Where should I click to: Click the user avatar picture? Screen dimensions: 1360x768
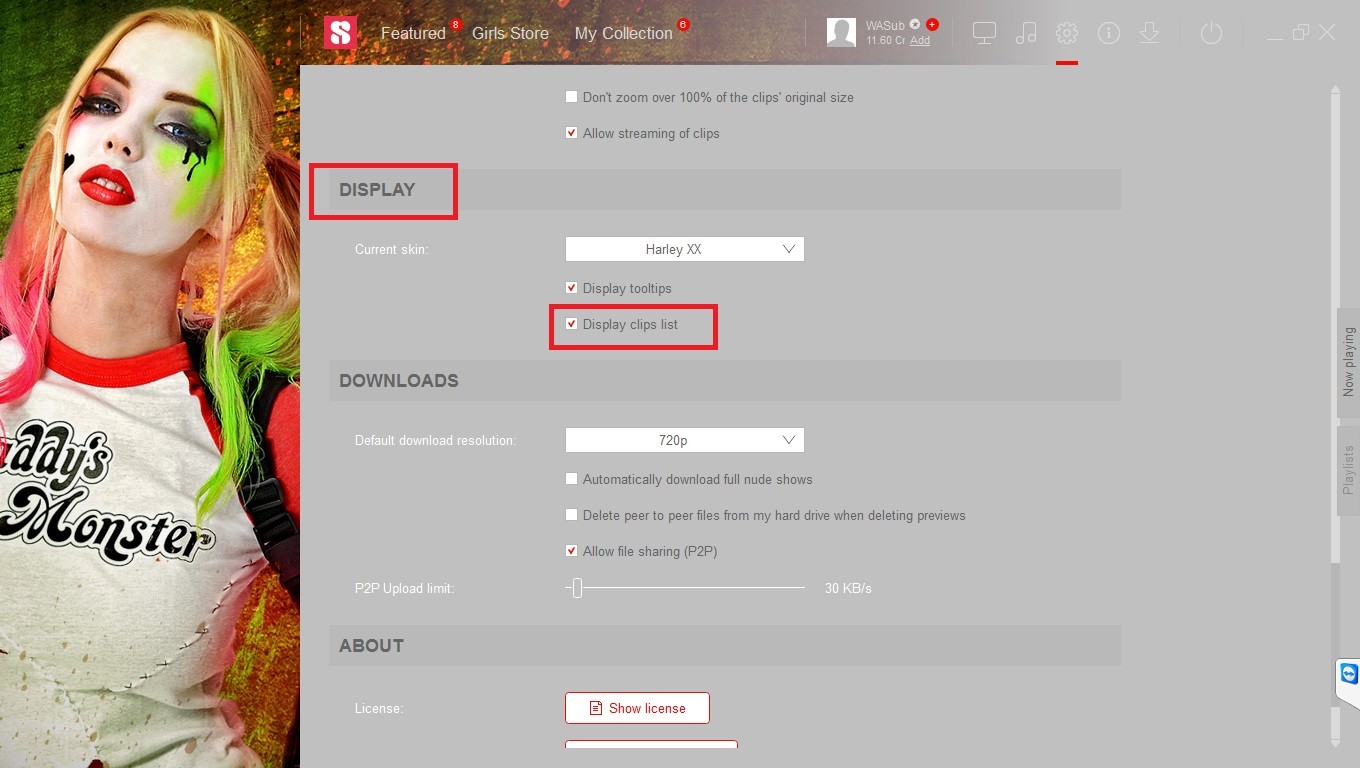point(841,32)
